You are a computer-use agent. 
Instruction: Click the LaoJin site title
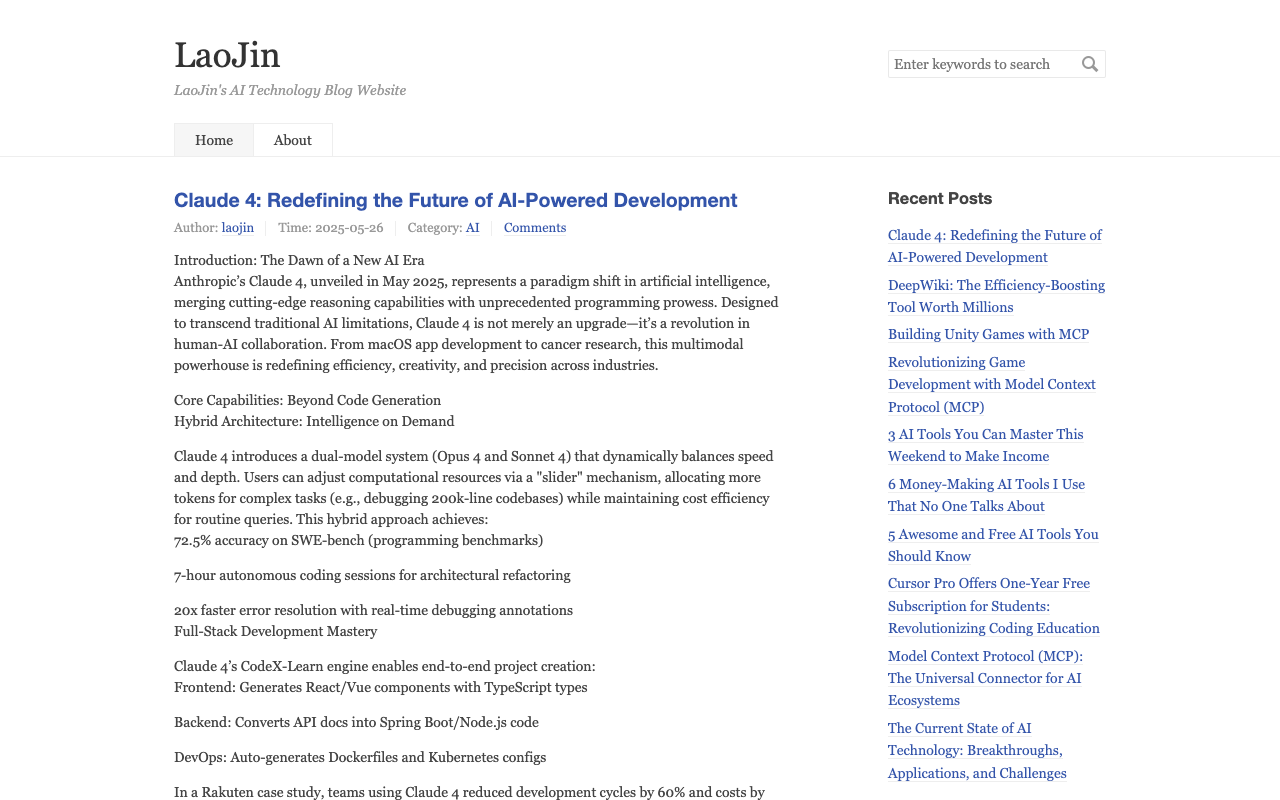point(227,56)
